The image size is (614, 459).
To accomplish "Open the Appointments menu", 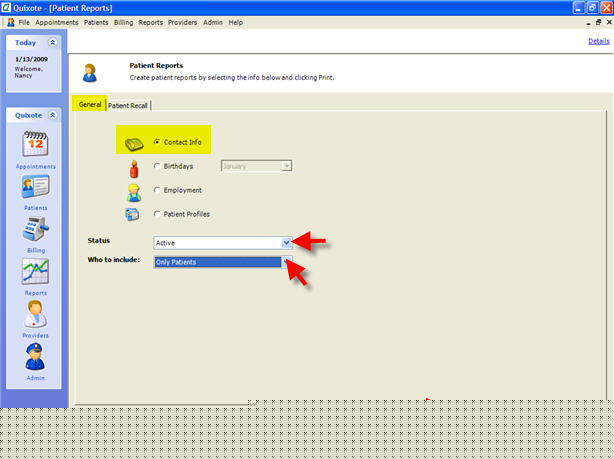I will pyautogui.click(x=57, y=22).
